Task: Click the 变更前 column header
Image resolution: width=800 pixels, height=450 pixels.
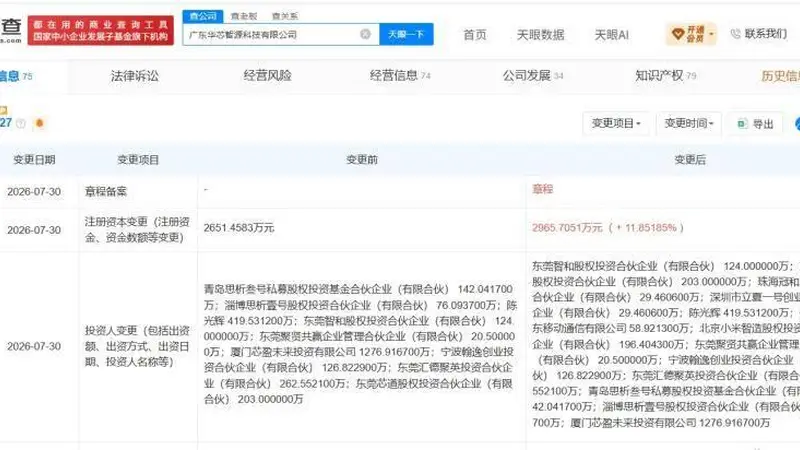Action: [362, 160]
